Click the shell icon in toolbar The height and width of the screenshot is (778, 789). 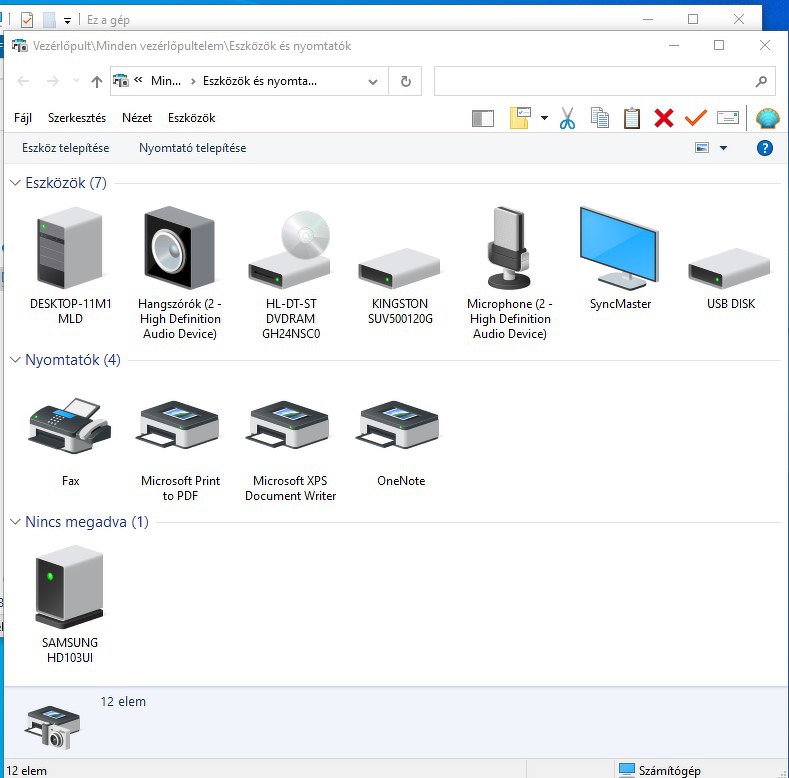767,118
